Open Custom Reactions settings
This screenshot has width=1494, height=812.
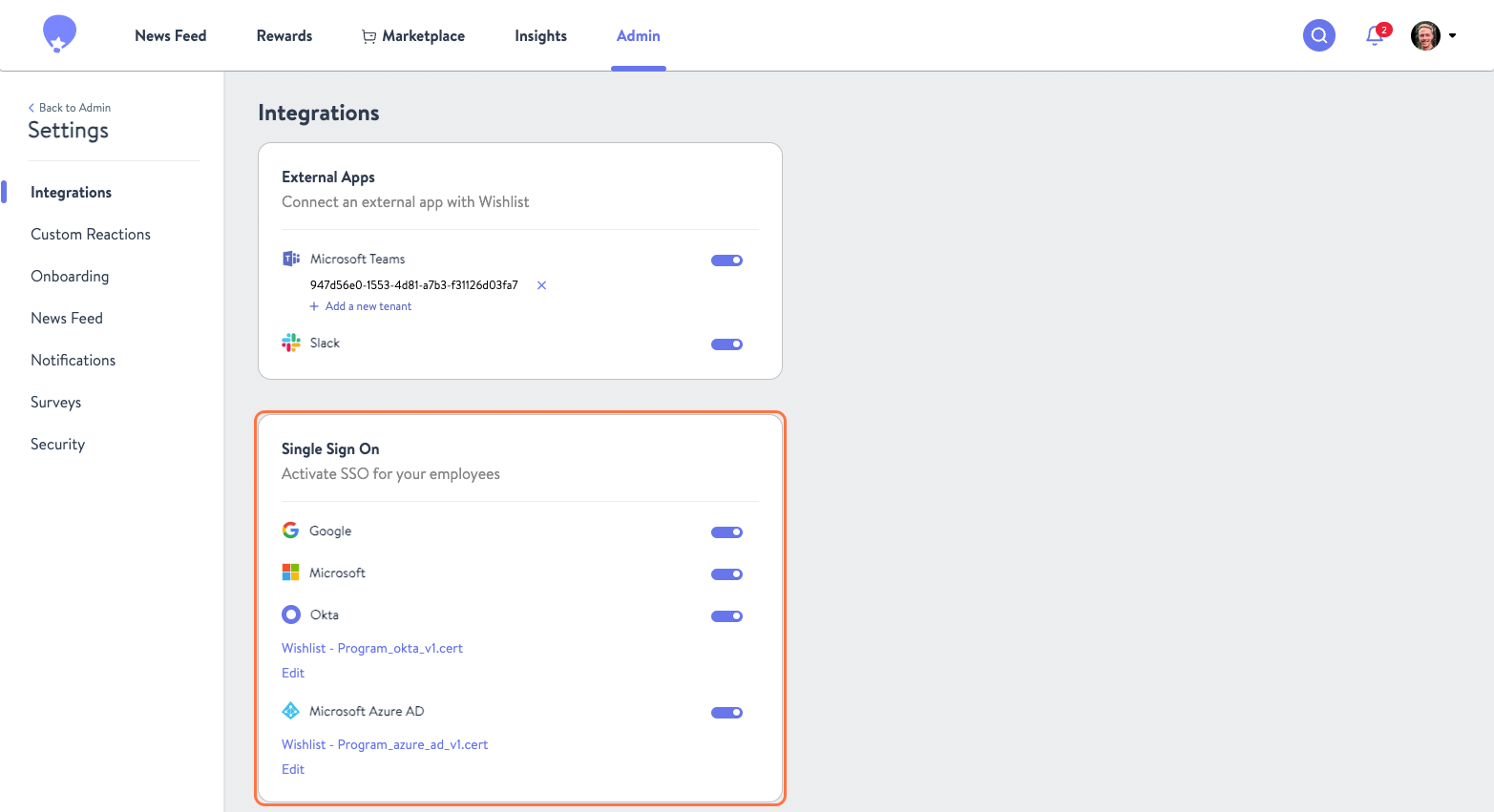[91, 234]
